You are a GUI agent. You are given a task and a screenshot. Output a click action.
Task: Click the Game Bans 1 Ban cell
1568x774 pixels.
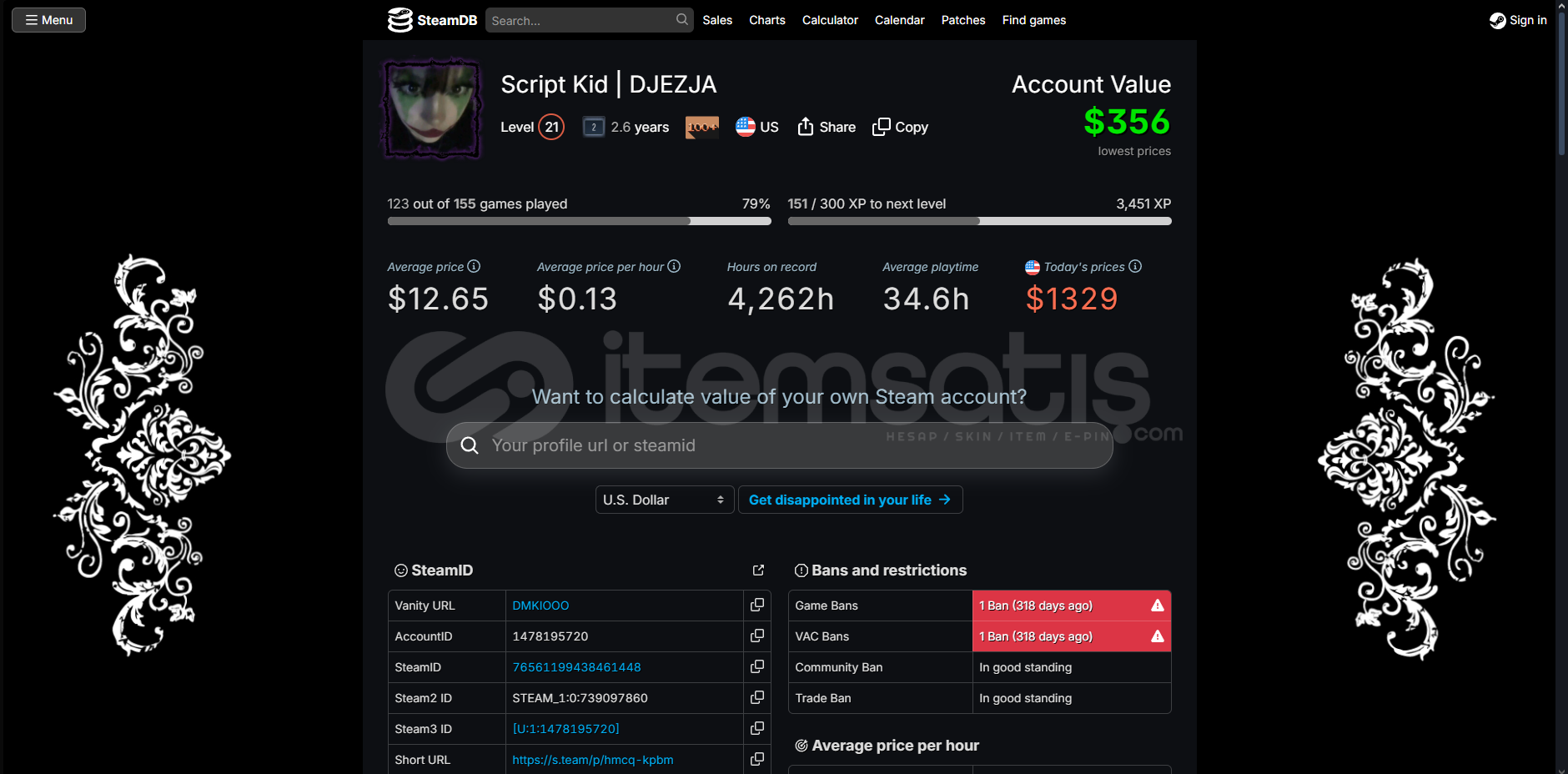tap(1072, 606)
